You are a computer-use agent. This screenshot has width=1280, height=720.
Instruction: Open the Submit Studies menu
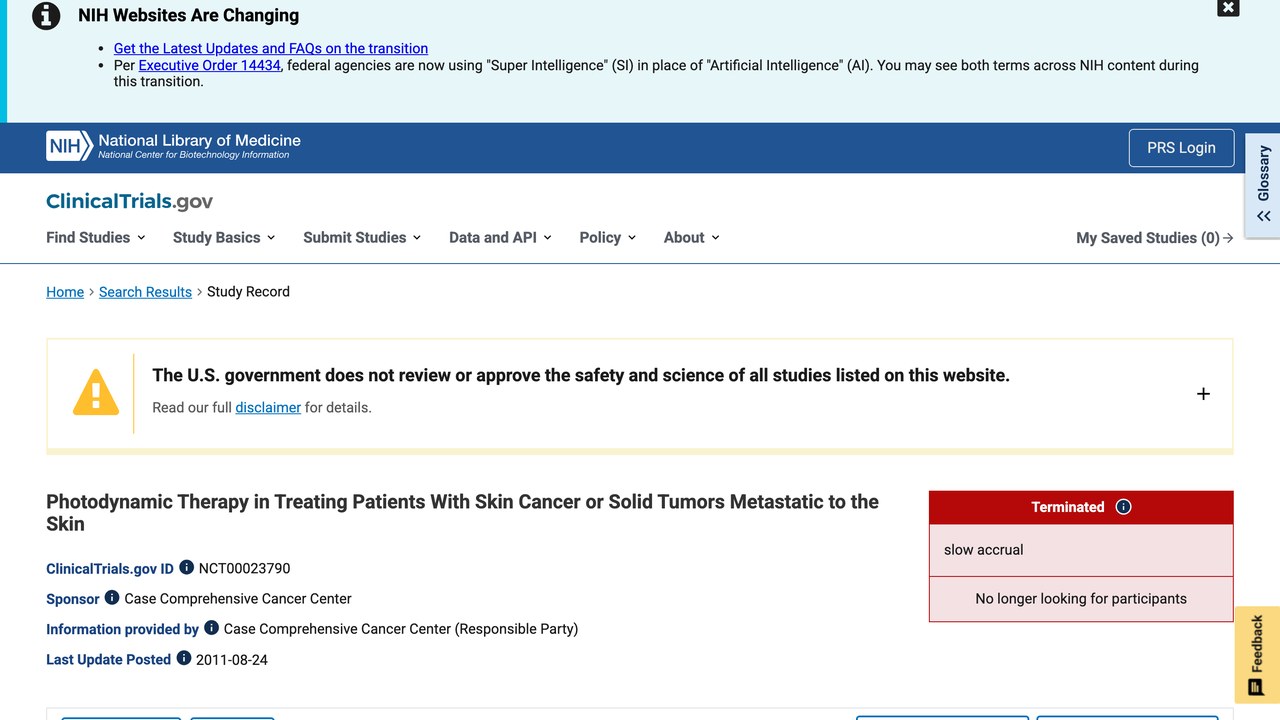[x=362, y=237]
